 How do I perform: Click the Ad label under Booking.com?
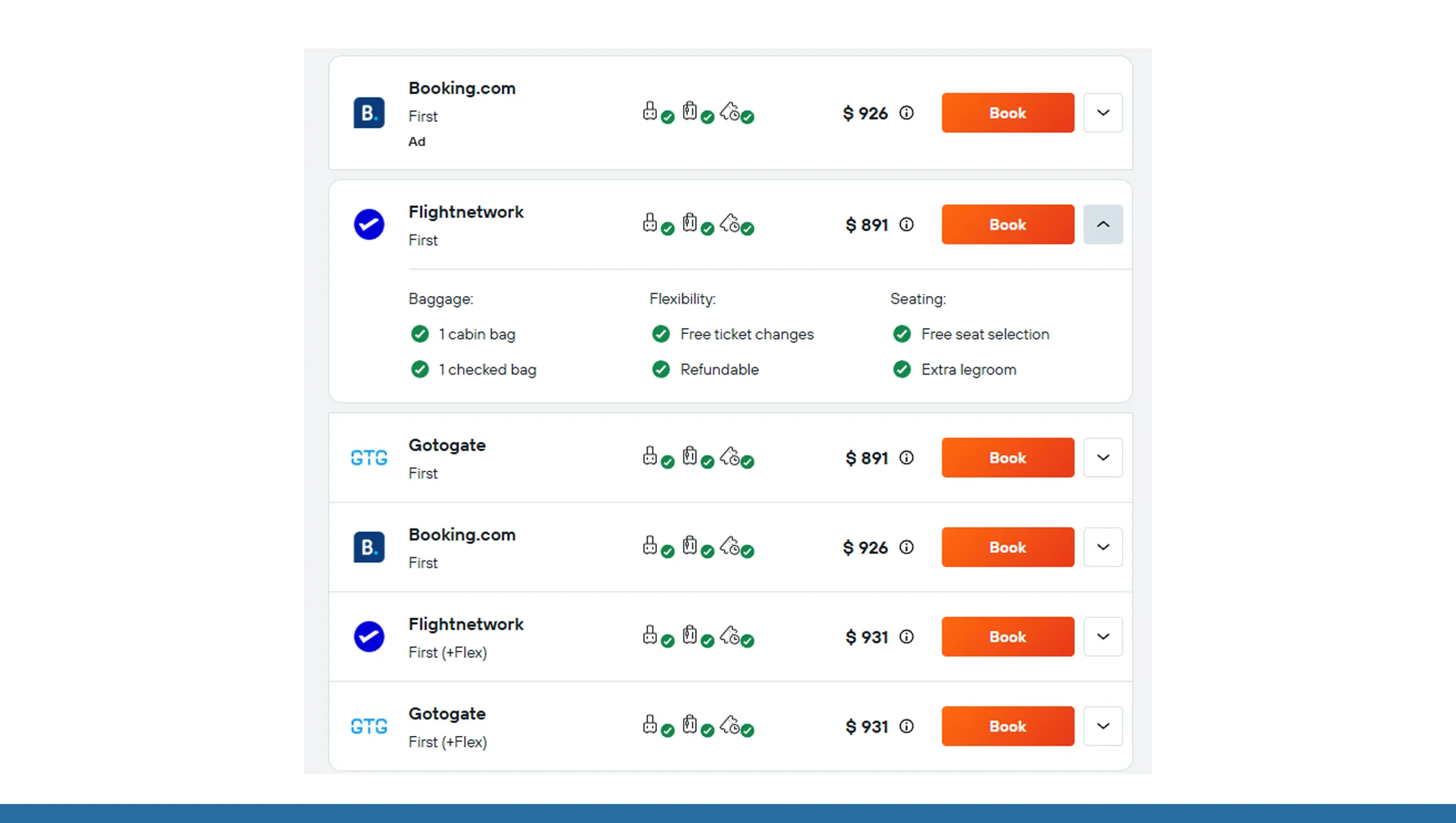coord(417,141)
